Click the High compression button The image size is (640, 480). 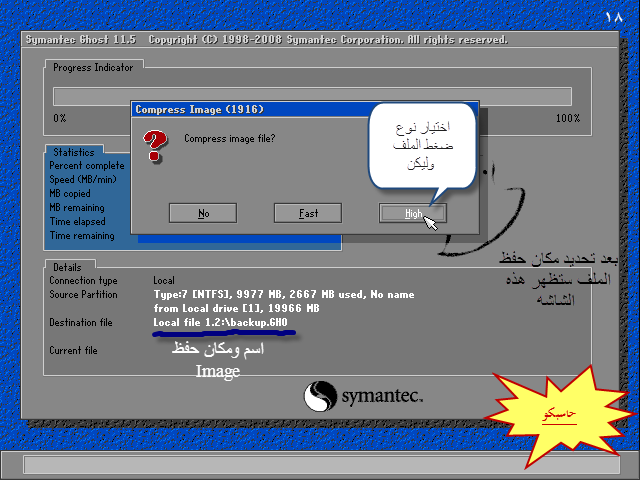[x=413, y=213]
